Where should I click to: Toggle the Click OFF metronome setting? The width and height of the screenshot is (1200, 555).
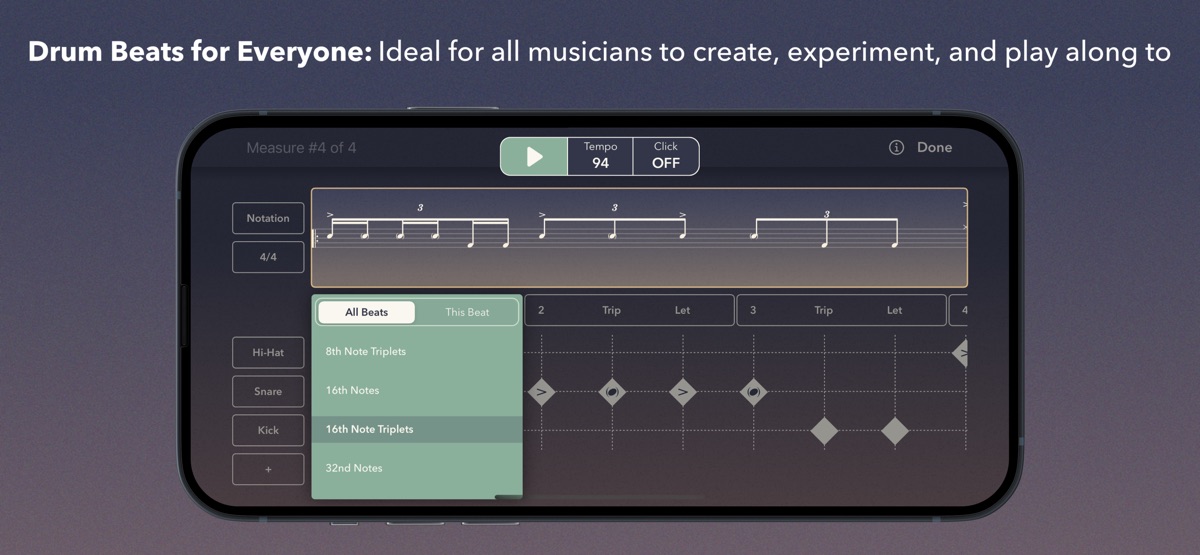click(665, 156)
